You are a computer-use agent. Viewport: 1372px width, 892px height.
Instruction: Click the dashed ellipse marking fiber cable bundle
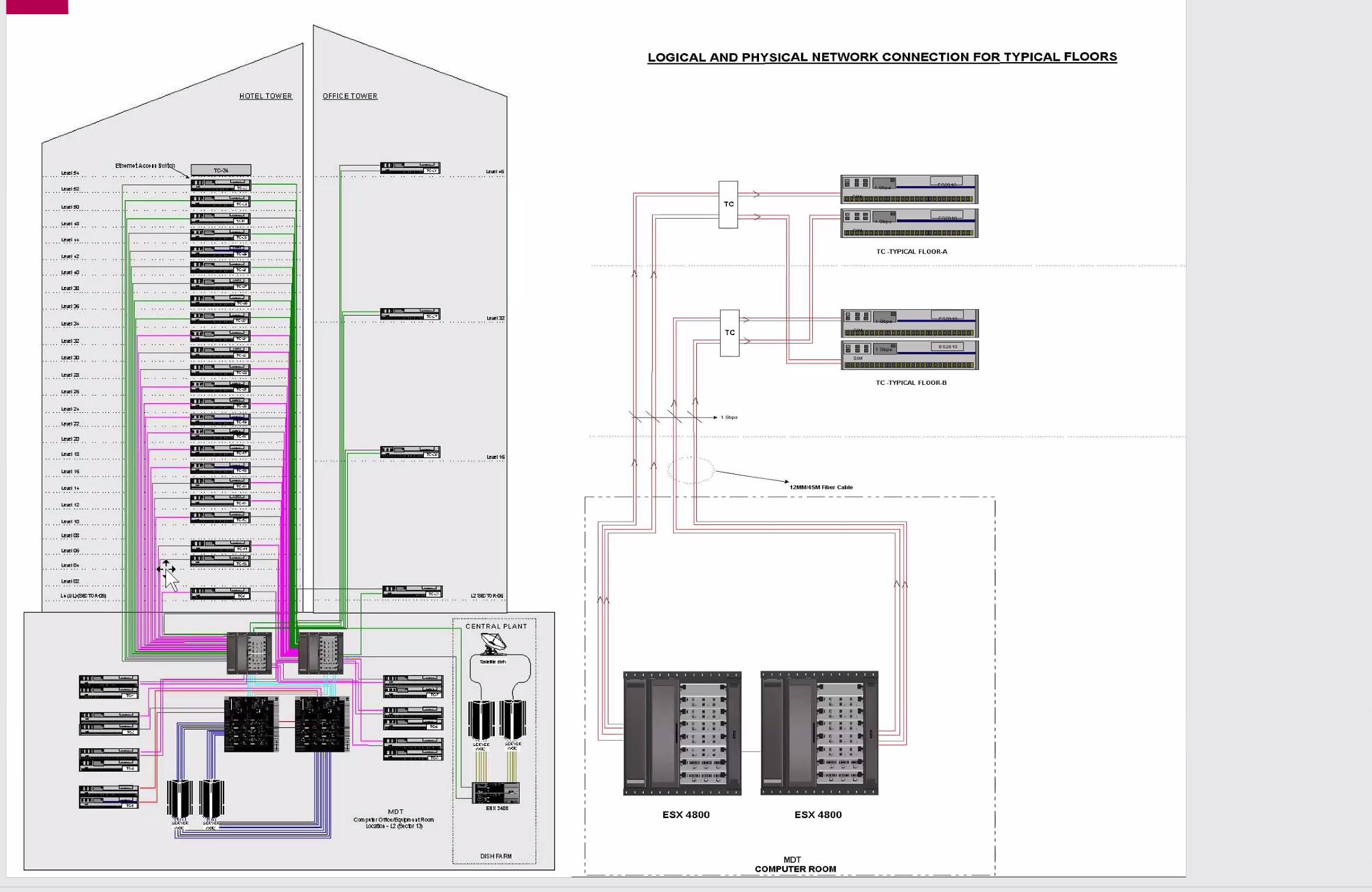(x=690, y=471)
